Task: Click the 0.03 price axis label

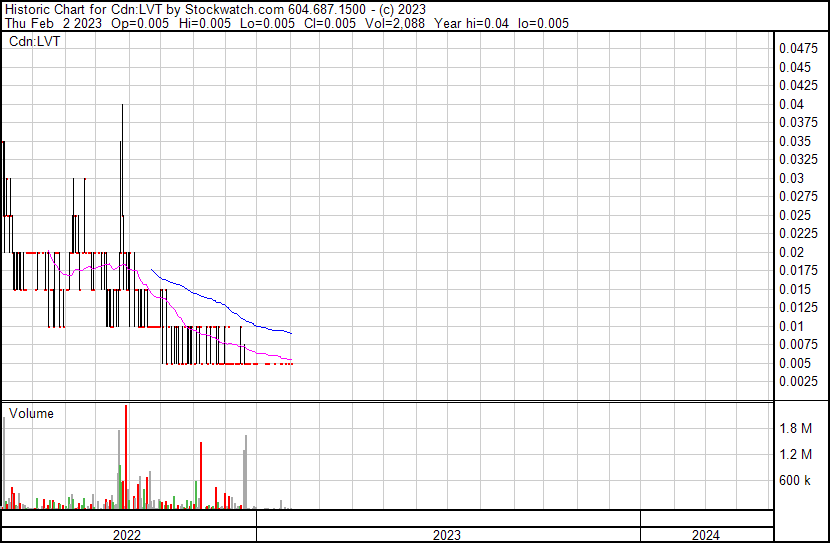Action: click(x=791, y=178)
